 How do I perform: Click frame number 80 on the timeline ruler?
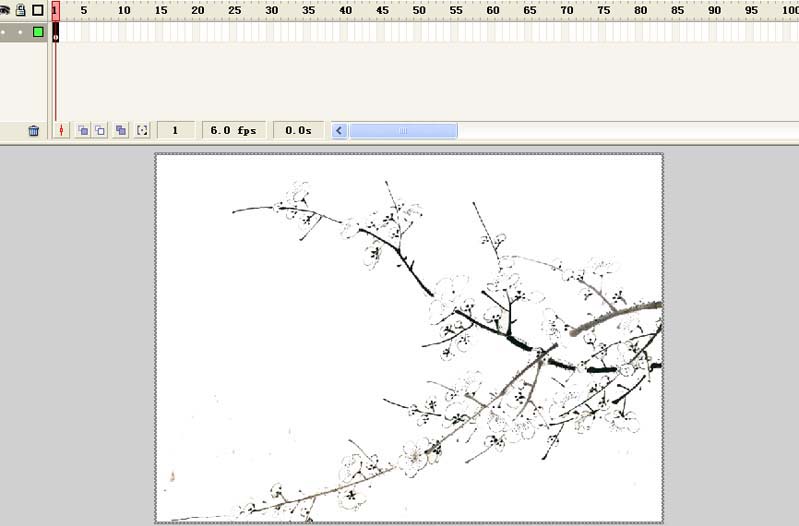tap(641, 10)
